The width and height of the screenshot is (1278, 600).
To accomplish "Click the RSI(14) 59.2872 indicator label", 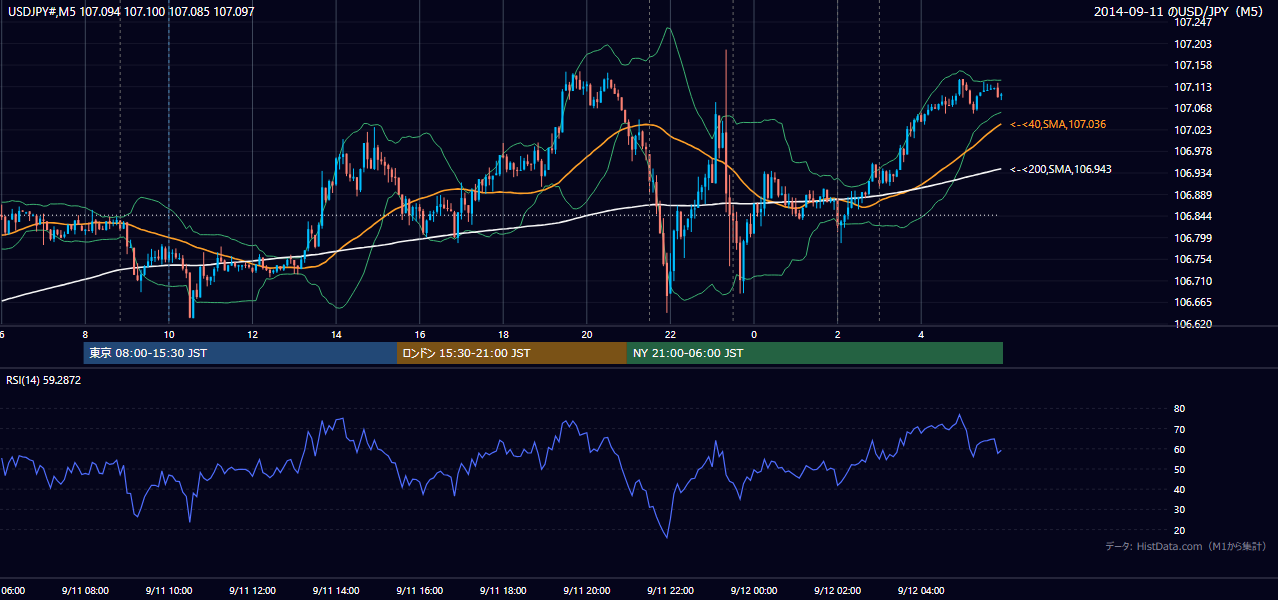I will [x=44, y=380].
